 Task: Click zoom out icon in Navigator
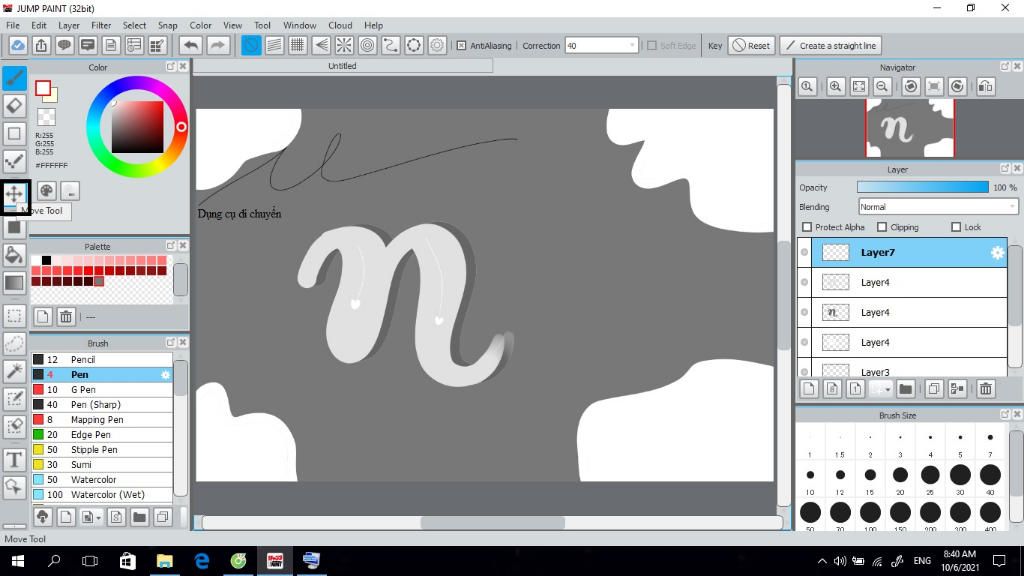(882, 86)
